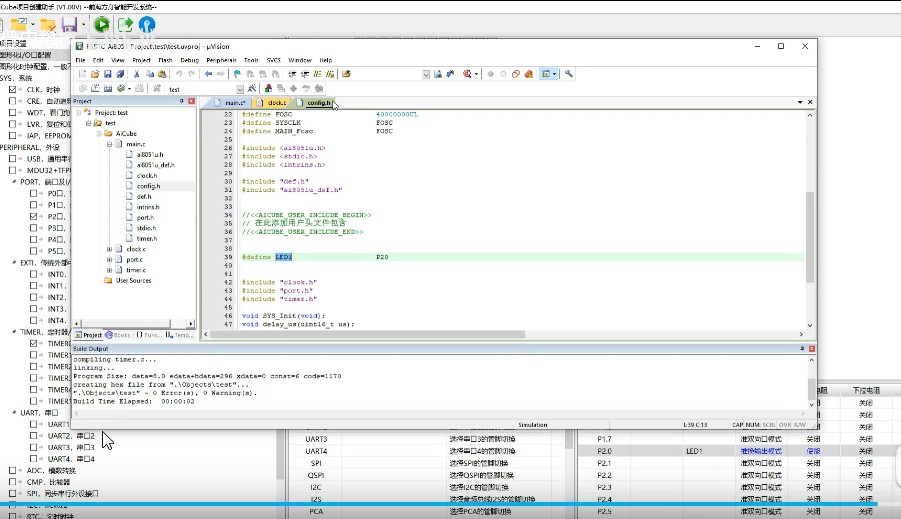
Task: Click the Undo arrow in µVision toolbar
Action: 179,74
